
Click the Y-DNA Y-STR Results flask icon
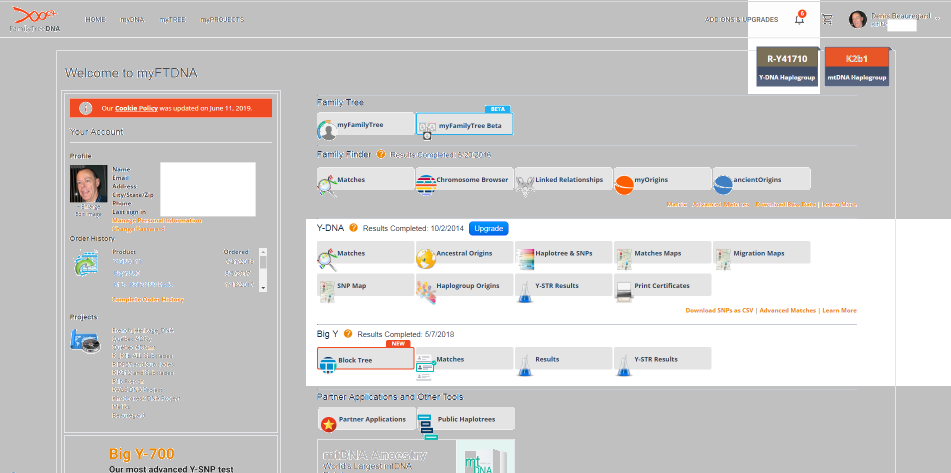pyautogui.click(x=525, y=293)
